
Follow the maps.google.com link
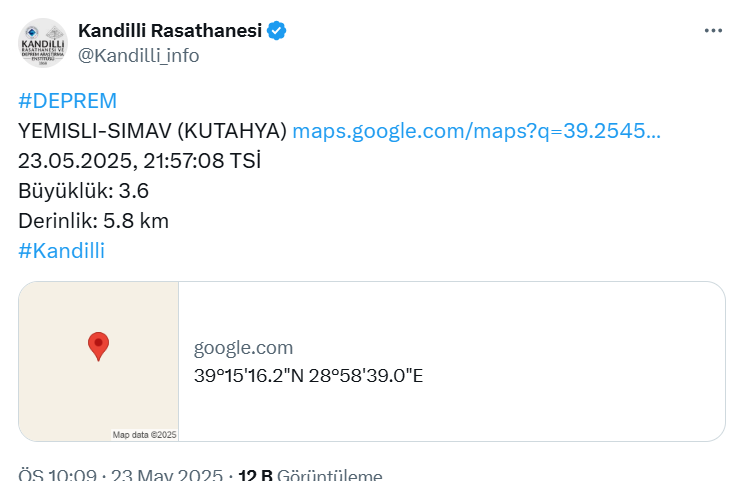click(x=477, y=131)
